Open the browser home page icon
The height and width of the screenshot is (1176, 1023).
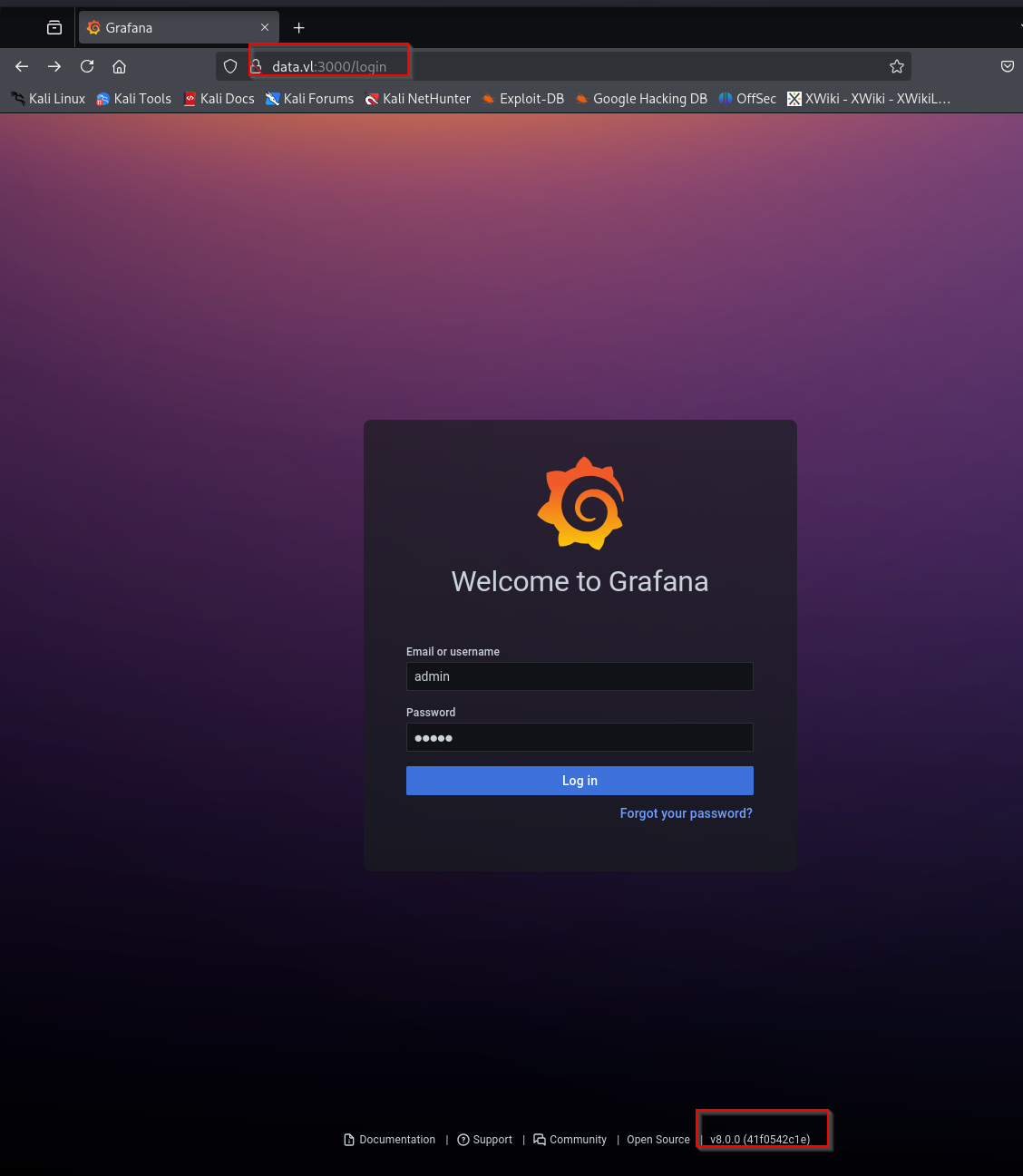[x=119, y=66]
